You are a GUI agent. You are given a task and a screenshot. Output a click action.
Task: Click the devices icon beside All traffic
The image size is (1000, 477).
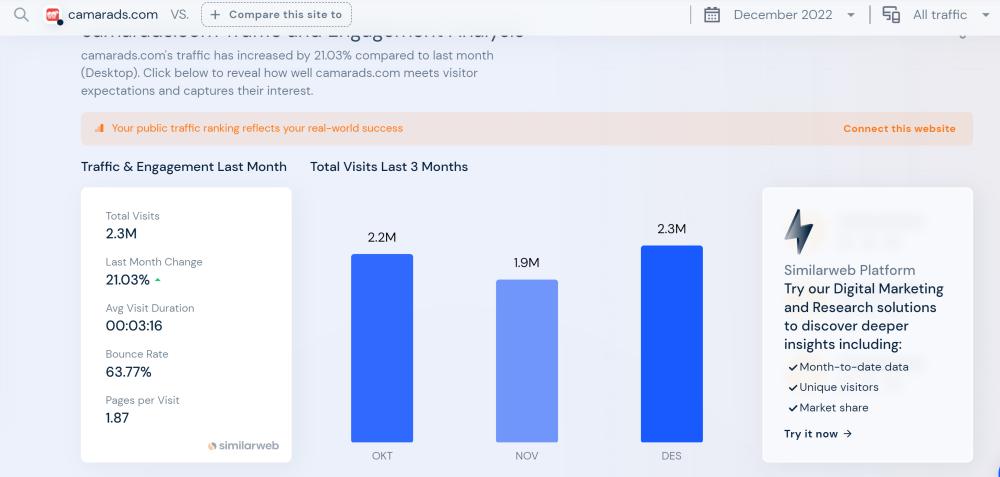coord(891,15)
